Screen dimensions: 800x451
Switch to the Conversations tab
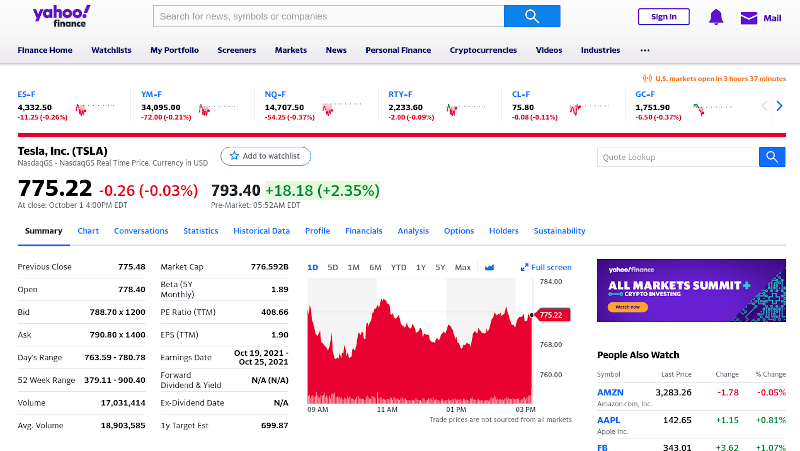[141, 231]
